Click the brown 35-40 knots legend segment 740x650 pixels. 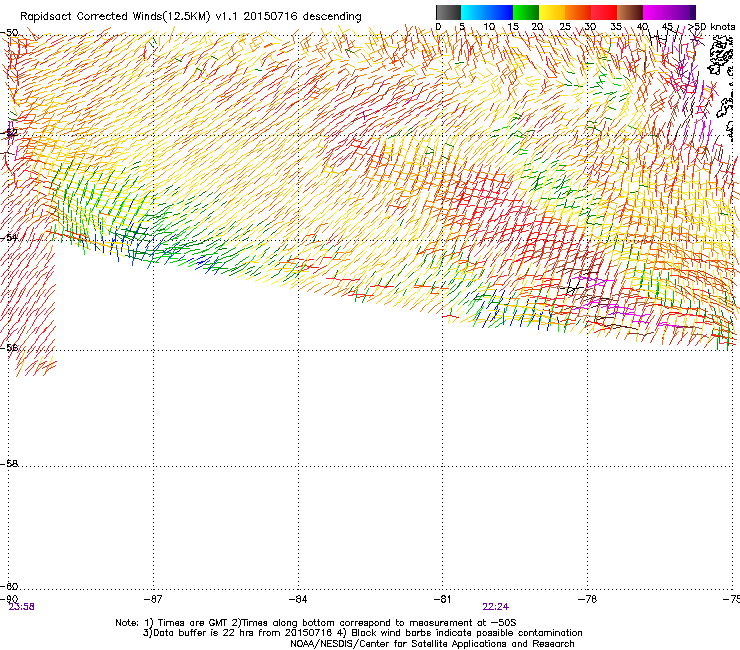click(630, 12)
